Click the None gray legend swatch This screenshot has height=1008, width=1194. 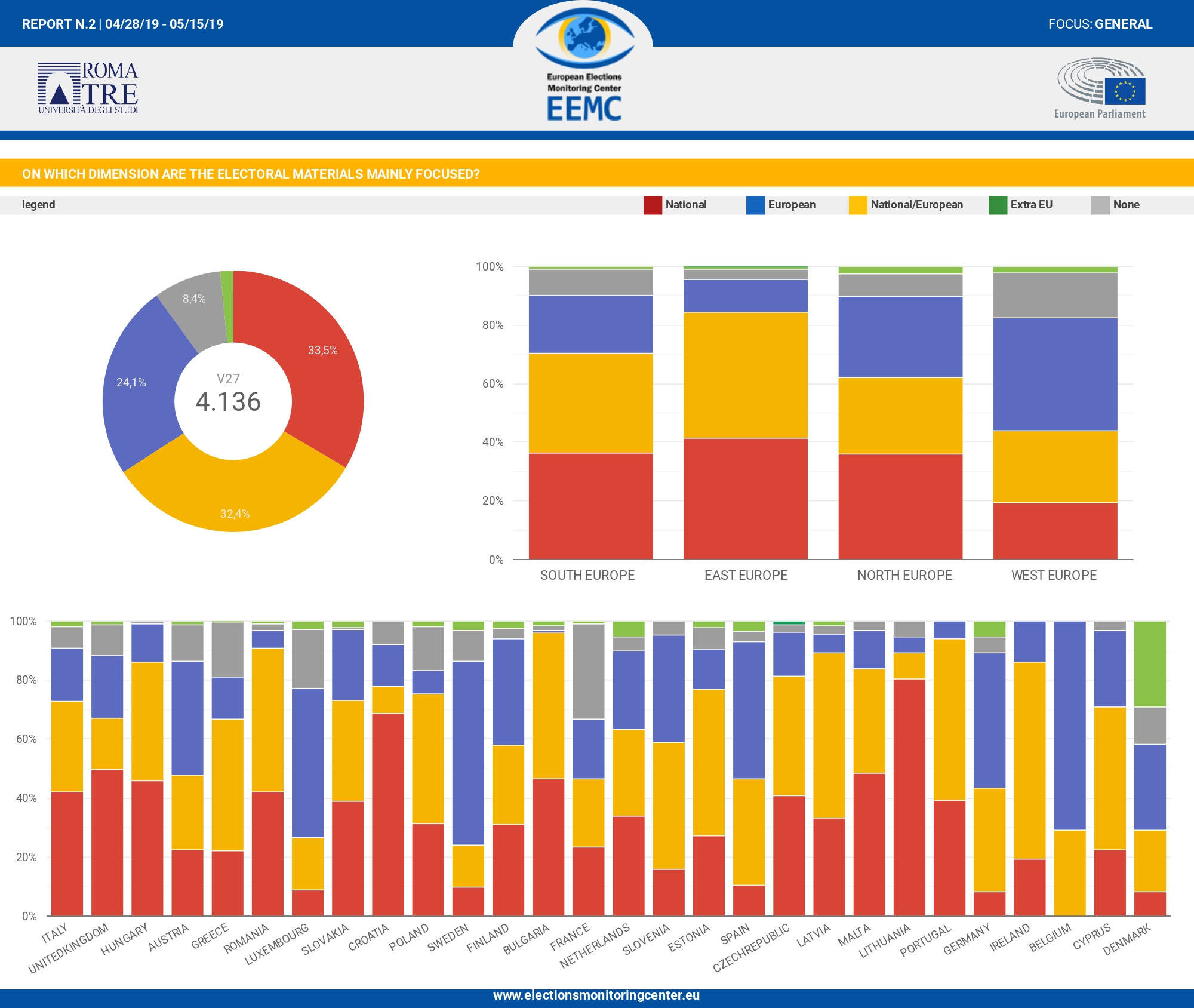1100,205
